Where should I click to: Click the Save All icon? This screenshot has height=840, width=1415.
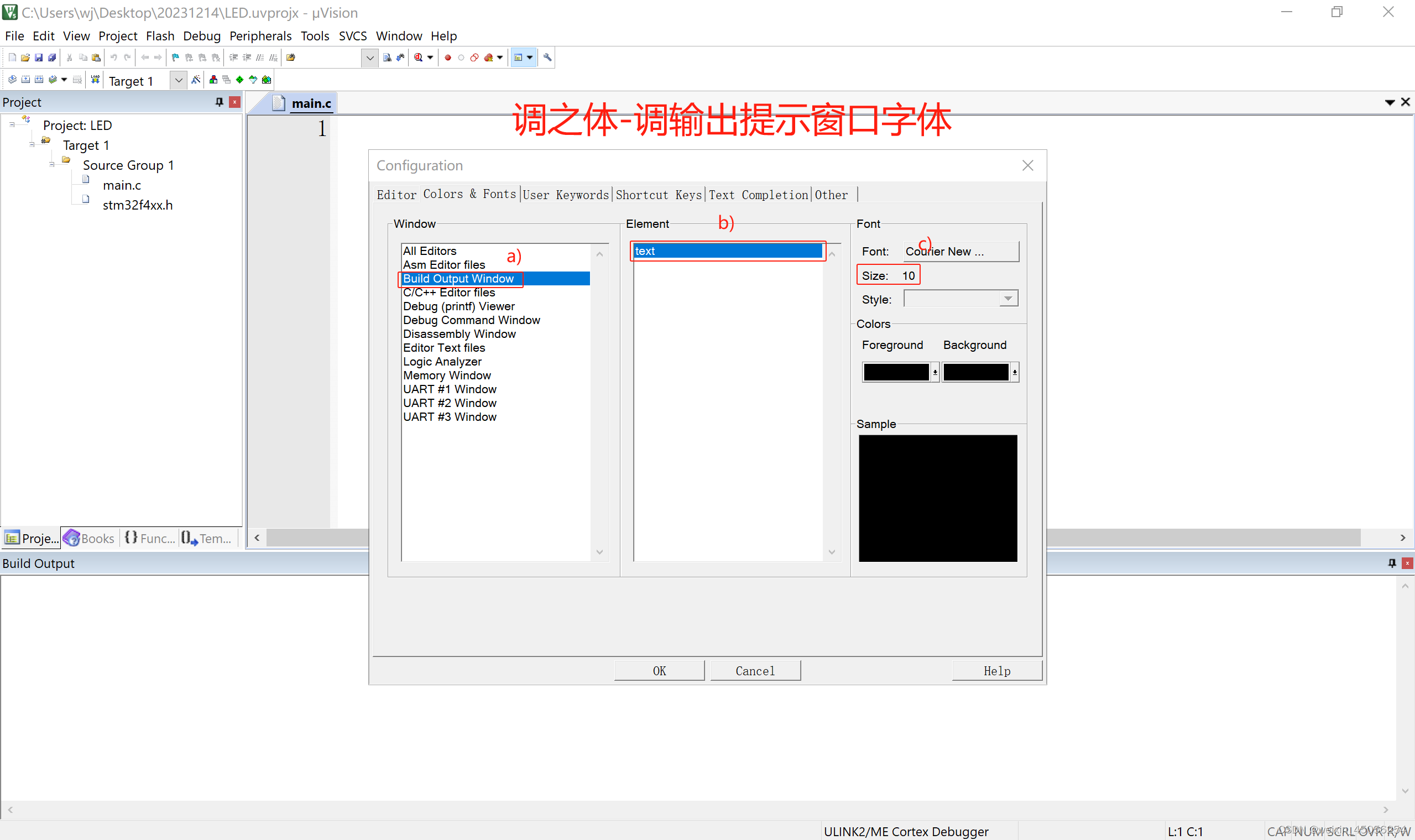[x=52, y=57]
